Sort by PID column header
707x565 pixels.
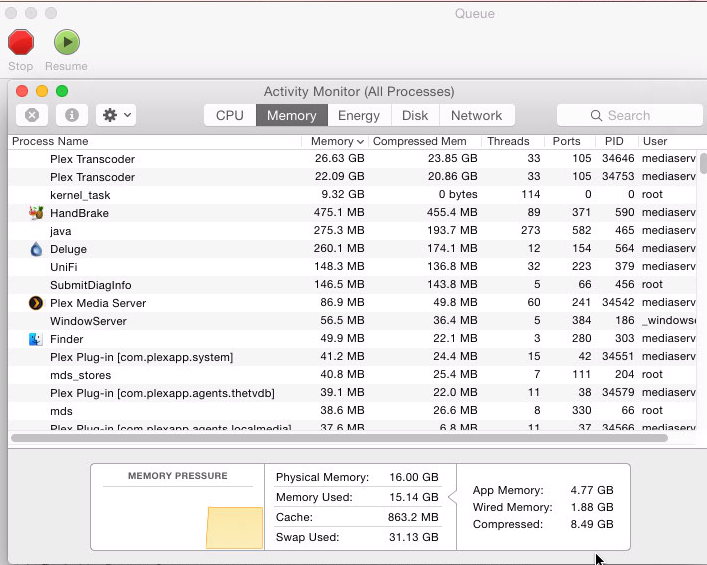(616, 141)
